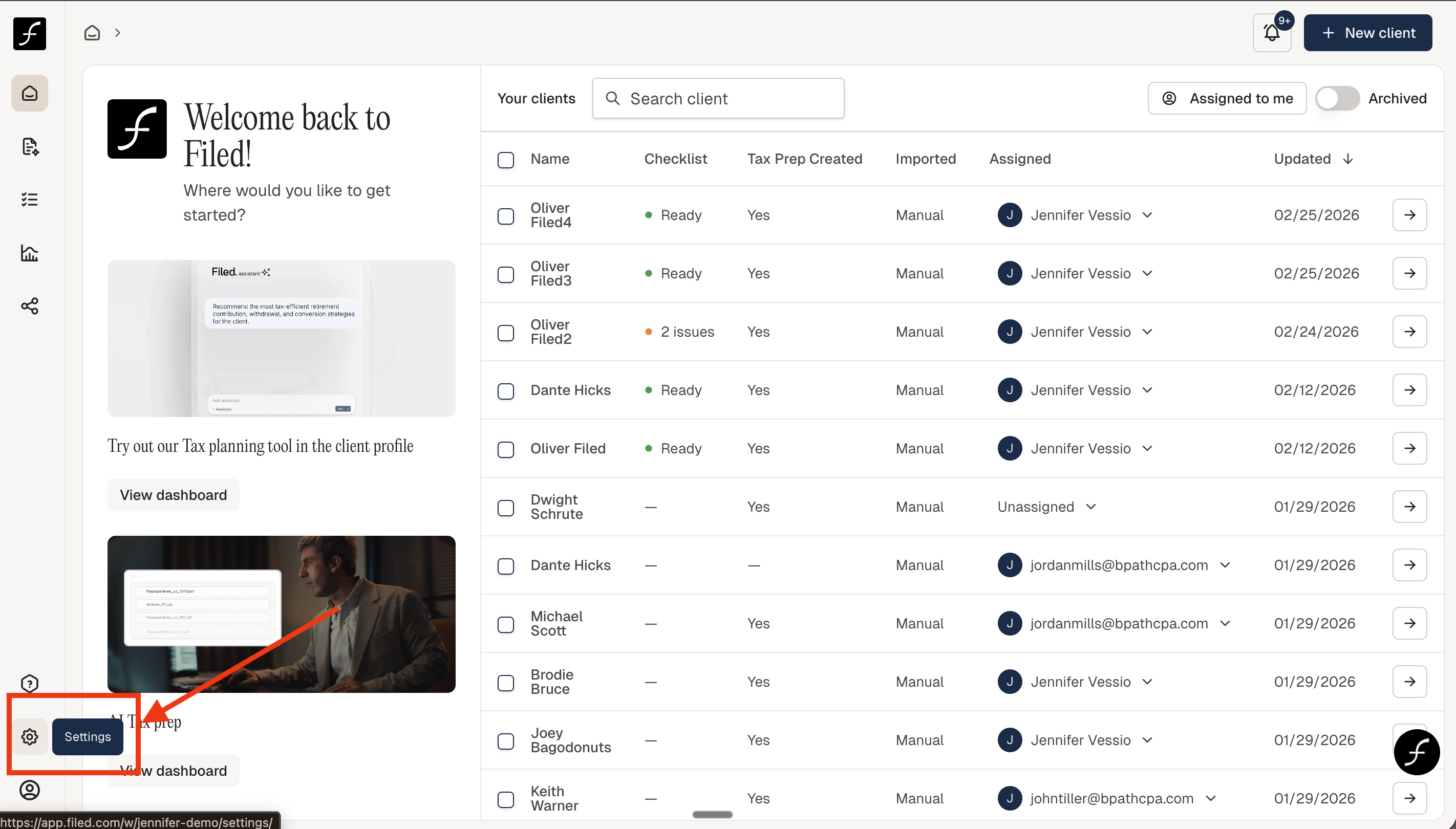
Task: Click the breadcrumb home icon
Action: tap(92, 33)
